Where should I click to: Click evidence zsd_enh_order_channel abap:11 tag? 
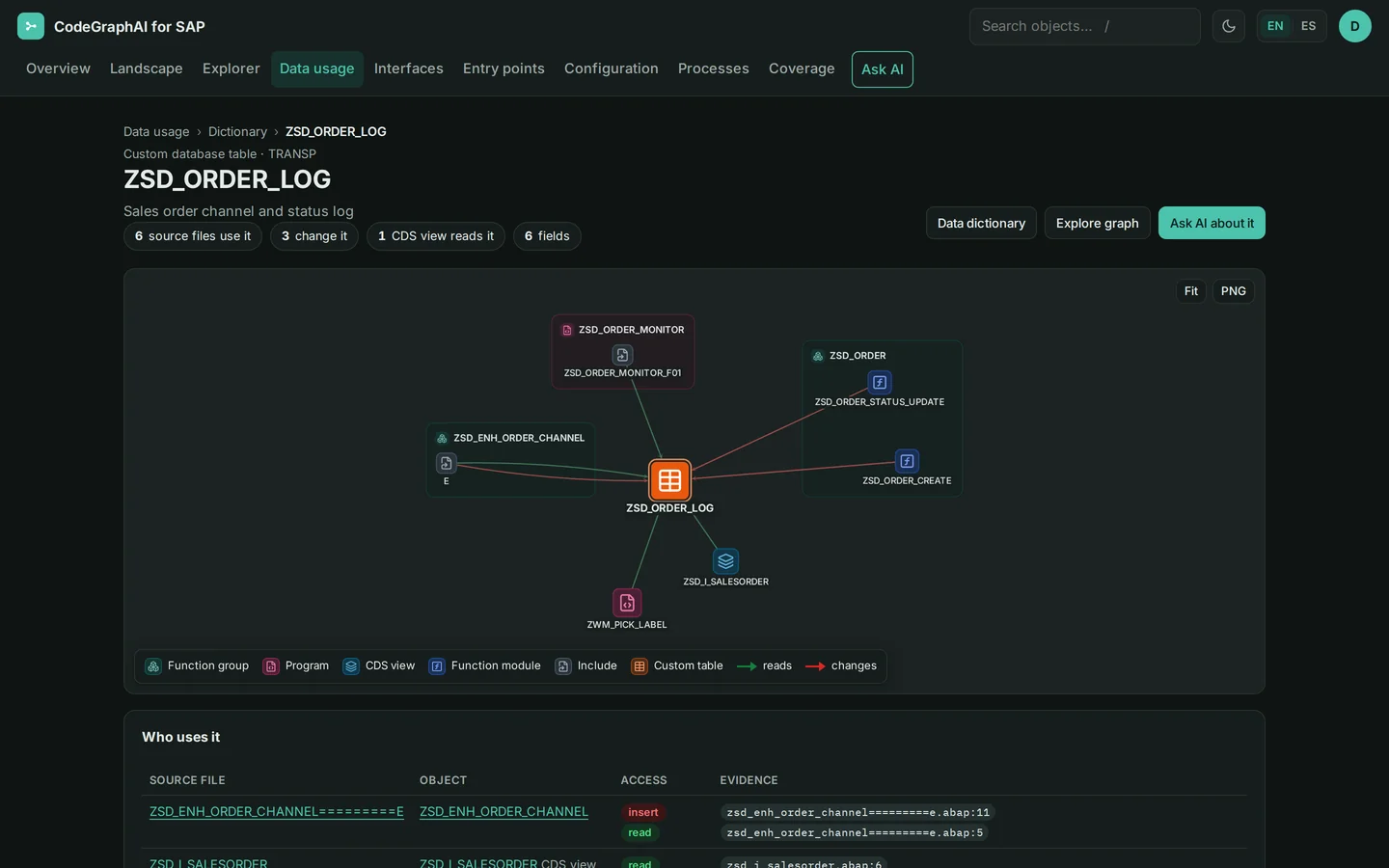858,812
